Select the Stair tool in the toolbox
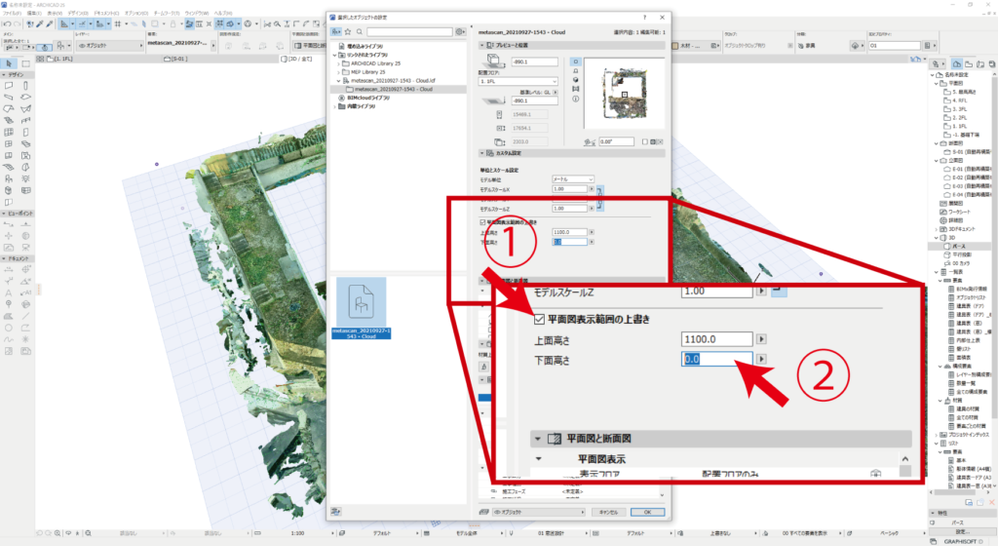Image resolution: width=998 pixels, height=546 pixels. (x=9, y=120)
